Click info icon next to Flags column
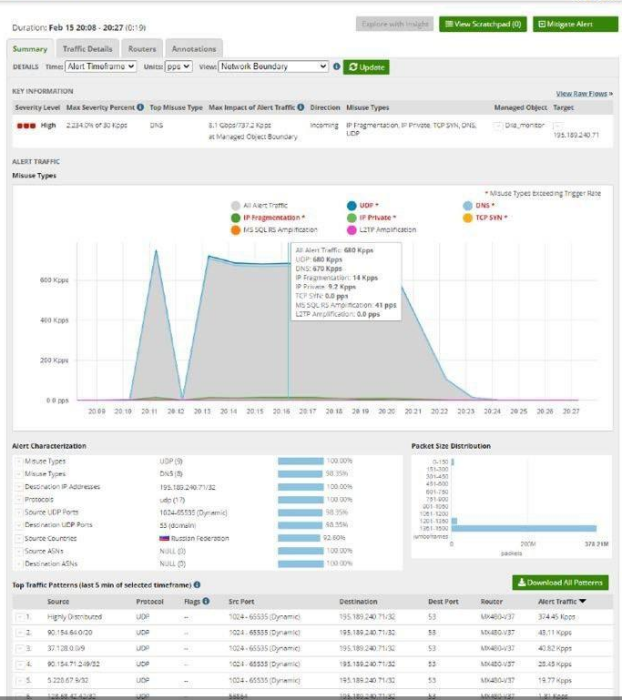This screenshot has height=700, width=622. (206, 601)
